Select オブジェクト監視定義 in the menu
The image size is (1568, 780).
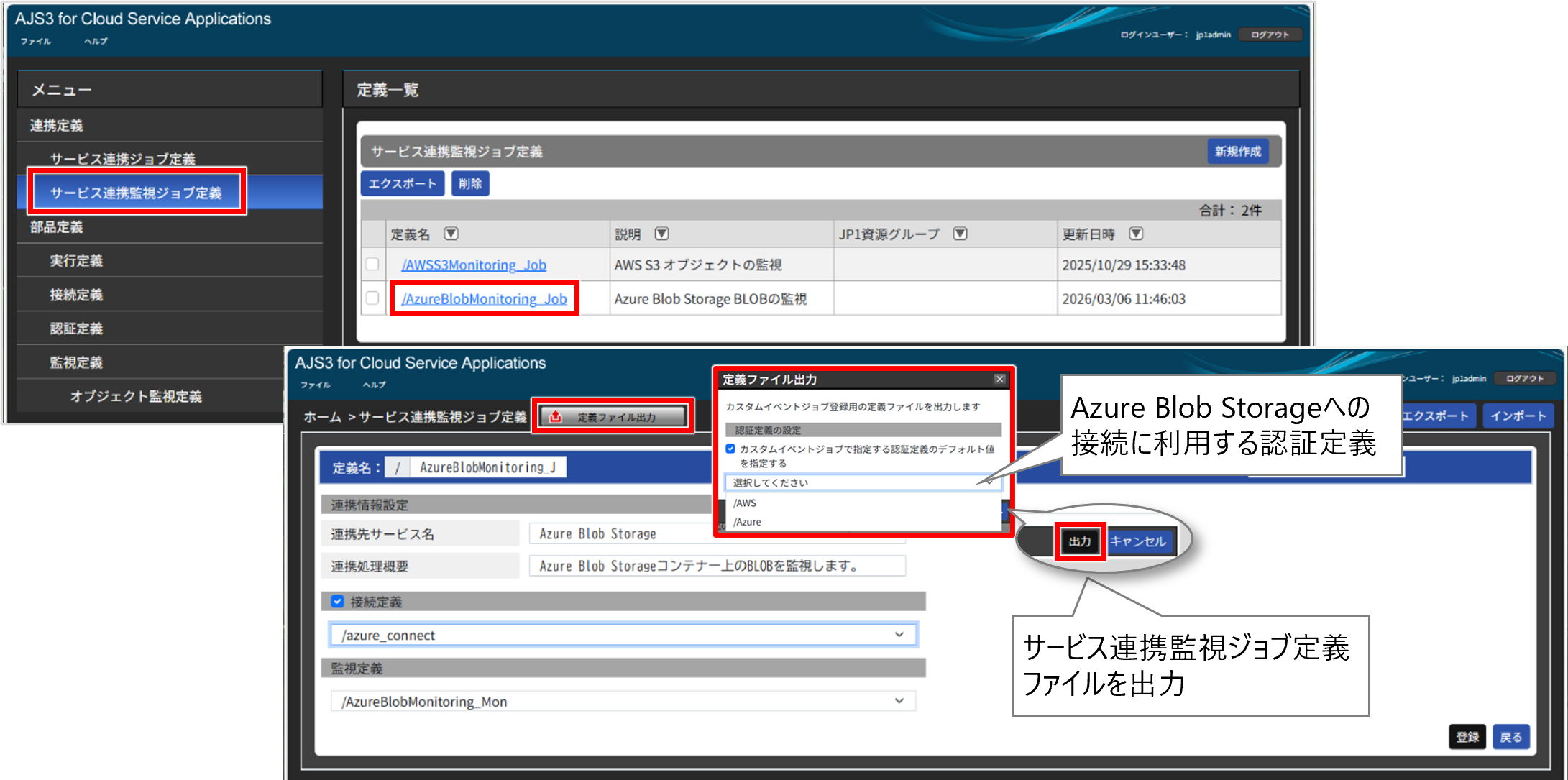[136, 395]
